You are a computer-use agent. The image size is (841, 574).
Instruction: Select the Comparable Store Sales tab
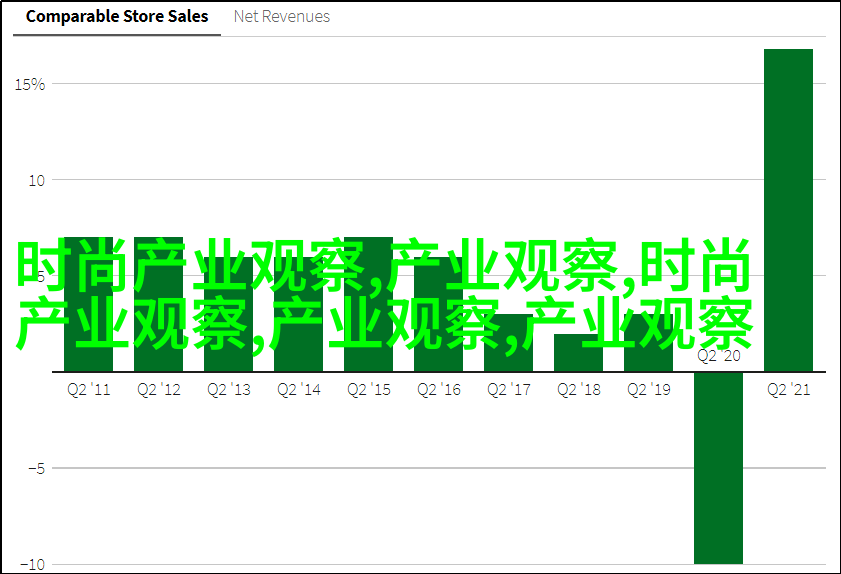[x=117, y=17]
